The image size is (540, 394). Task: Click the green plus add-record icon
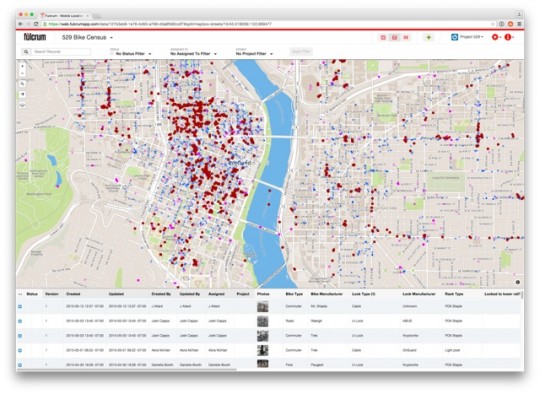click(429, 37)
